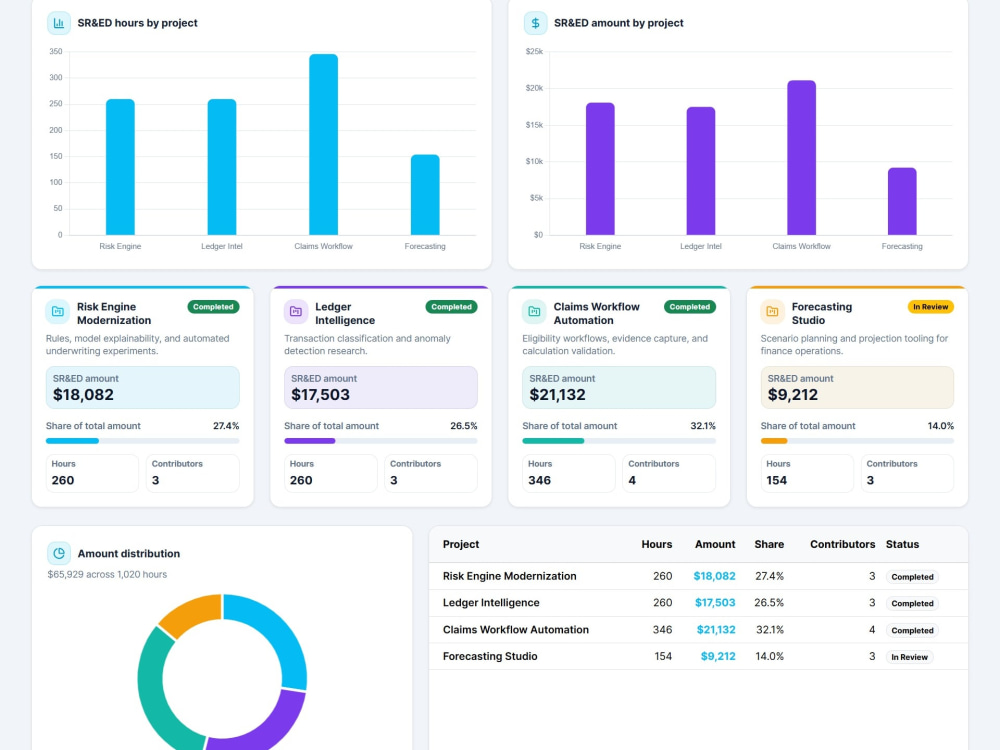
Task: Click the Ledger Intel bar in amount chart
Action: [x=701, y=171]
